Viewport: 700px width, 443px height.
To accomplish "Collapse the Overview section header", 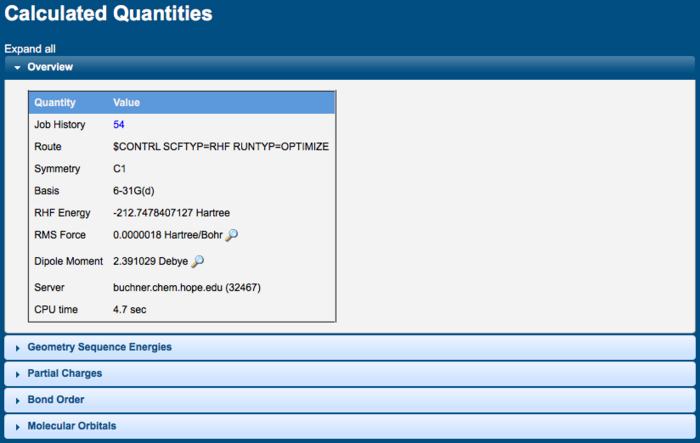I will (x=50, y=67).
